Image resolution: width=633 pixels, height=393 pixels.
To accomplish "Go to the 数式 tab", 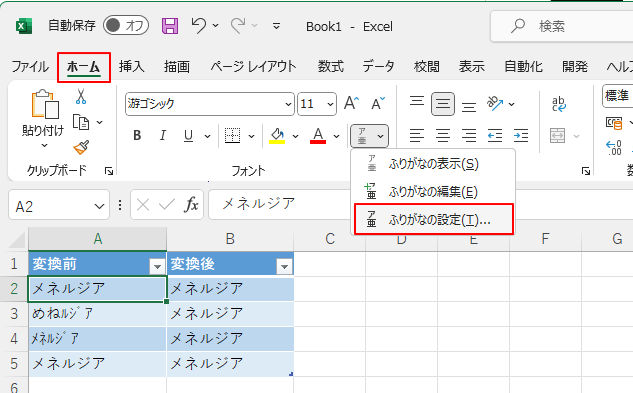I will (330, 67).
